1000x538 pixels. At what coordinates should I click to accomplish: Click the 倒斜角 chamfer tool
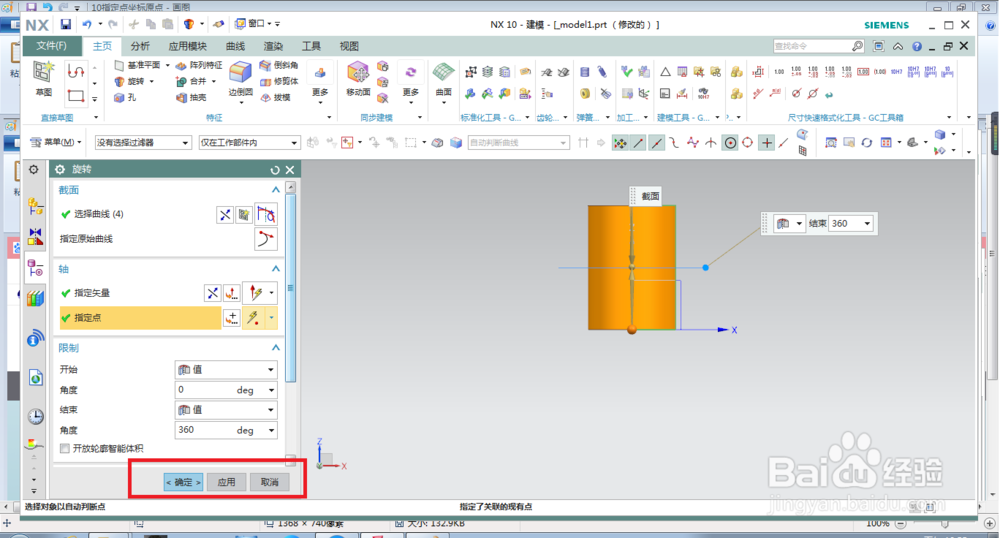point(279,65)
